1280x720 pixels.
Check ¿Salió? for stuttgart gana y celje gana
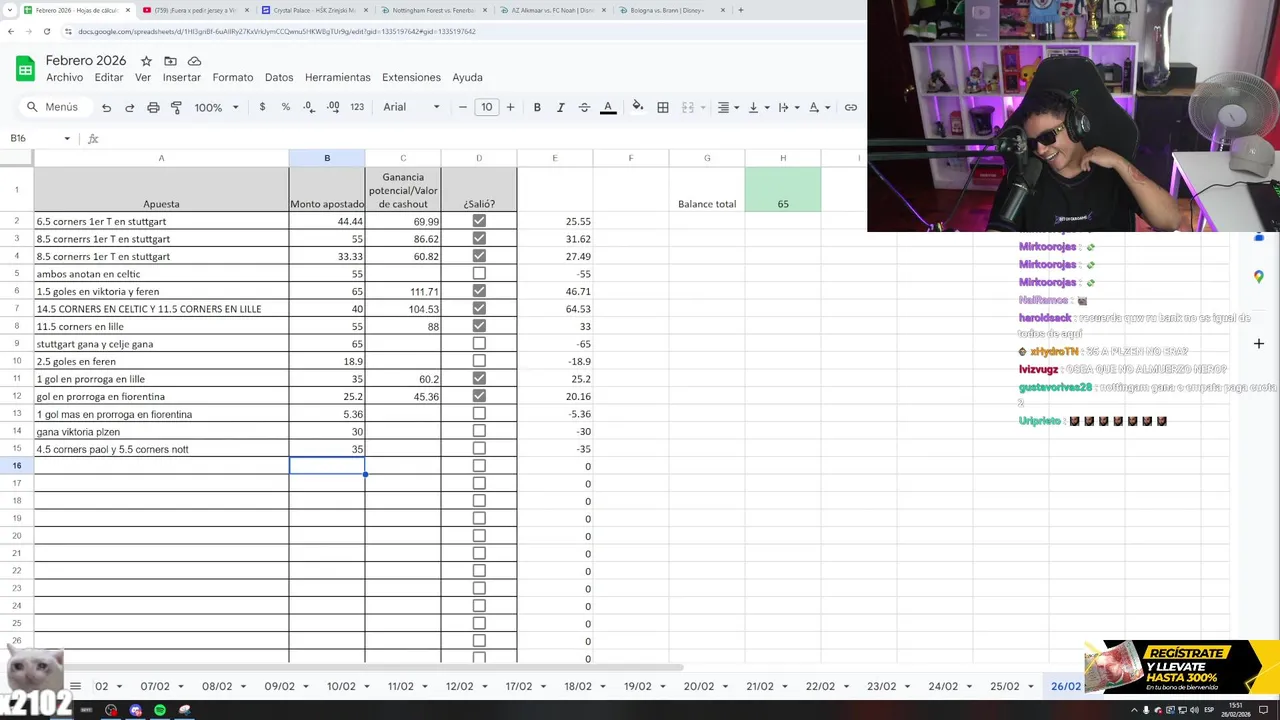(x=479, y=343)
